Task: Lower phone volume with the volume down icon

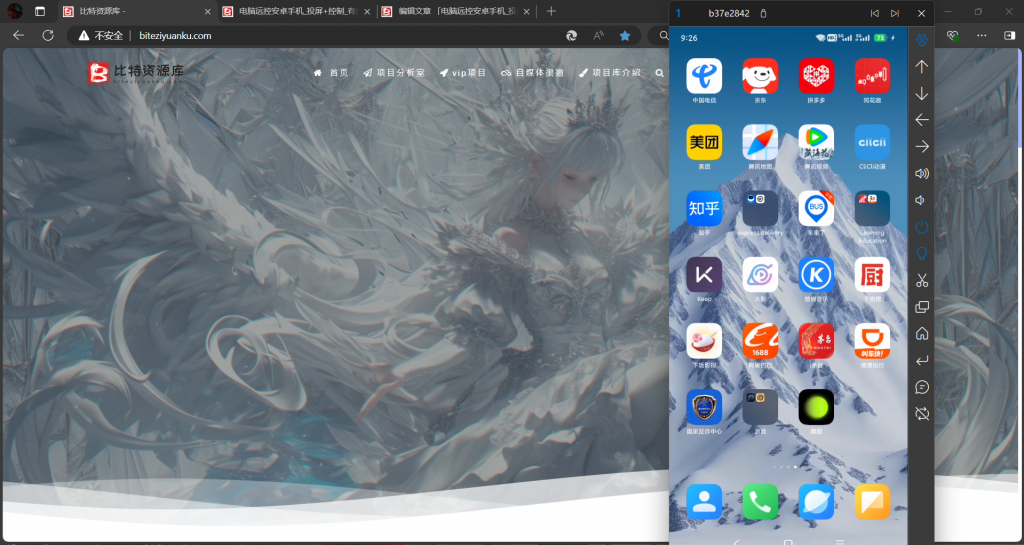Action: tap(920, 200)
